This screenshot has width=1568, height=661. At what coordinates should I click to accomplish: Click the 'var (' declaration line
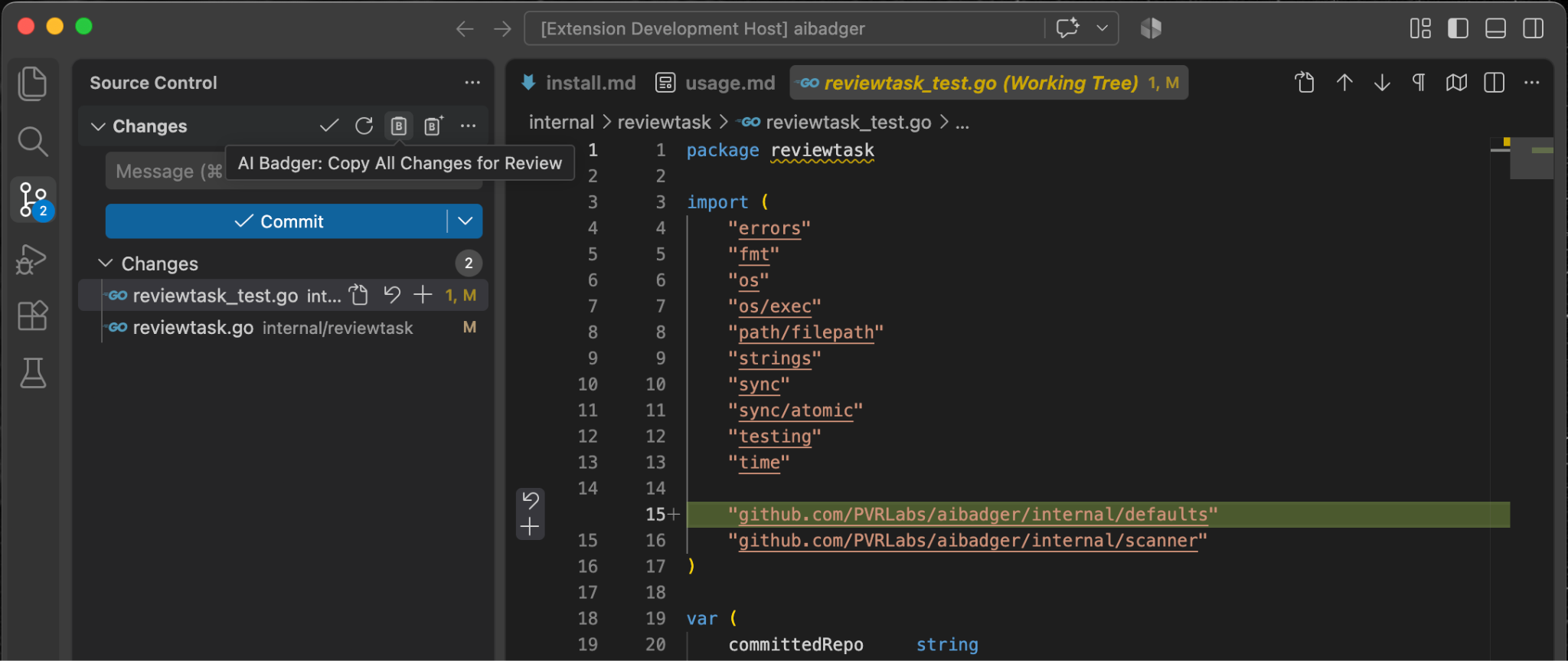(x=711, y=619)
